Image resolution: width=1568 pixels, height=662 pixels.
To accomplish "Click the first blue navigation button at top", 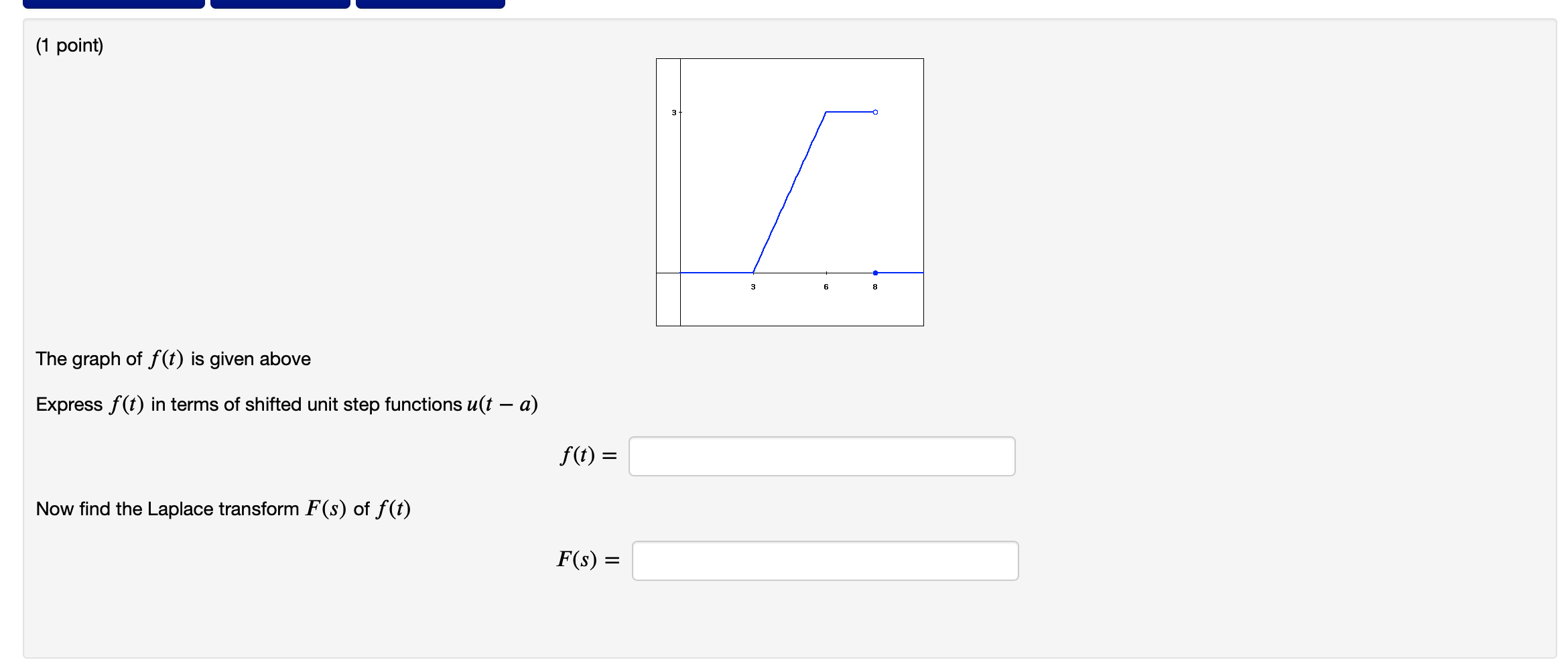I will point(114,3).
